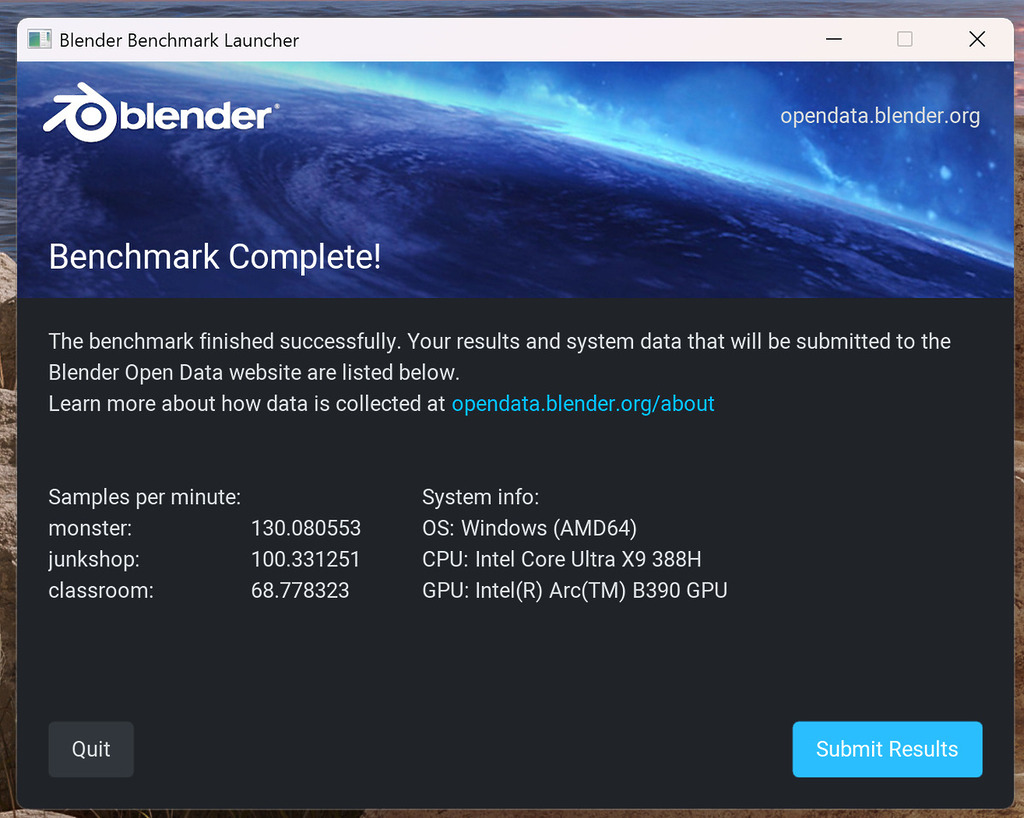Select the OS Windows (AMD64) line
Screen dimensions: 1024x818
pyautogui.click(x=529, y=528)
